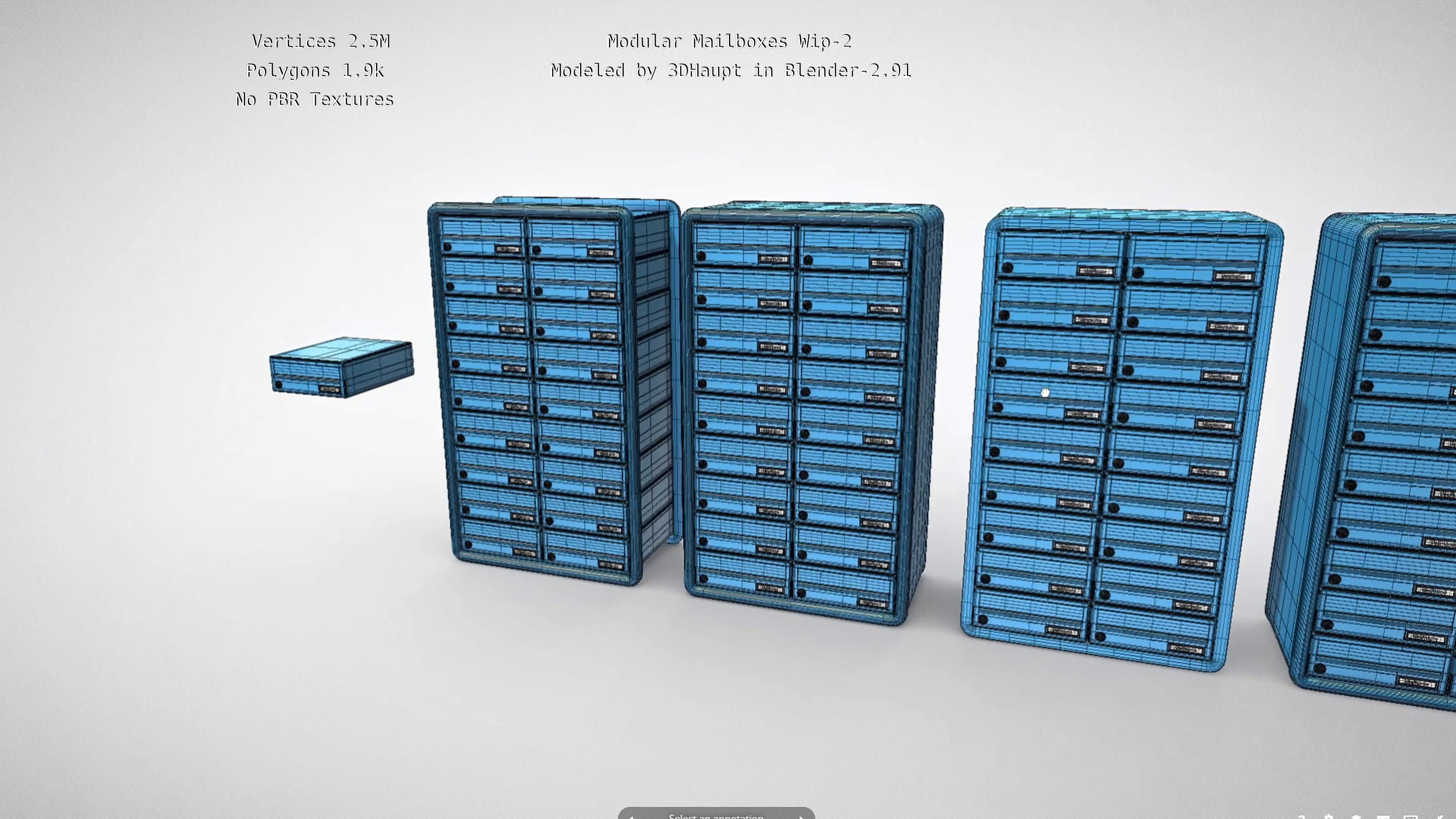Toggle Theater mode icon
Image resolution: width=1456 pixels, height=819 pixels.
pyautogui.click(x=1411, y=817)
